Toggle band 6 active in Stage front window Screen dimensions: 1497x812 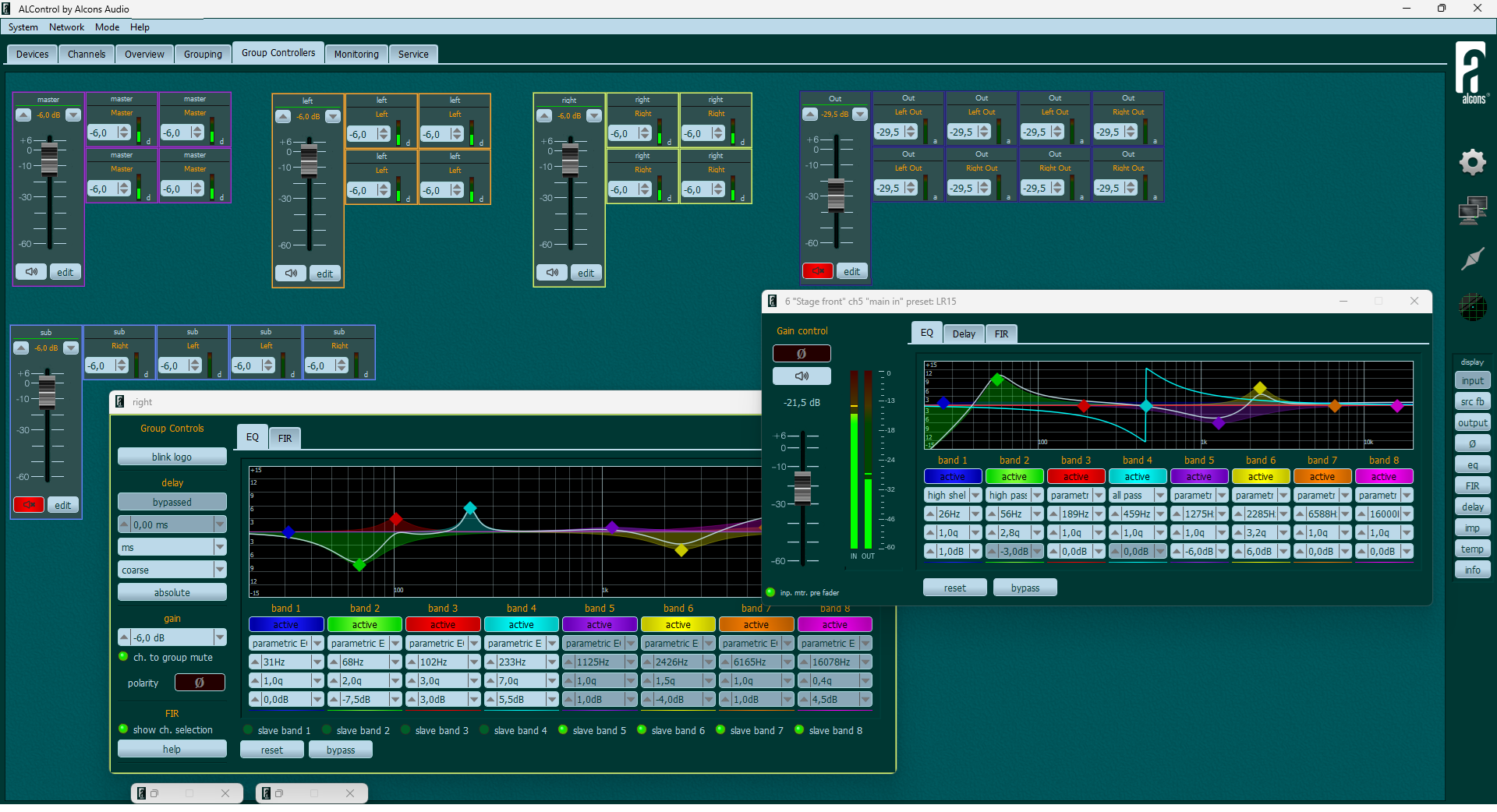point(1261,476)
